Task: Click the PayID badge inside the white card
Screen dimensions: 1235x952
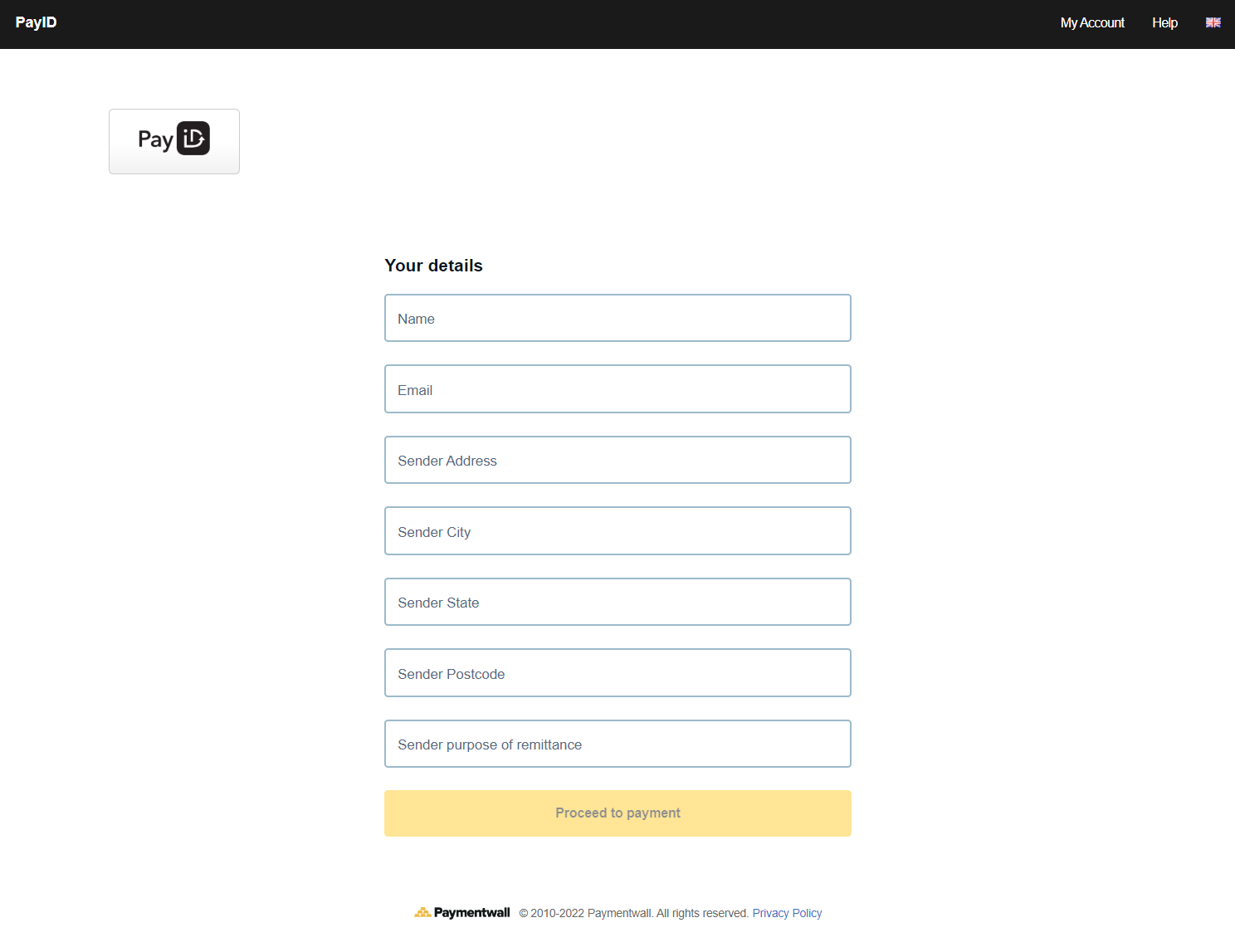Action: coord(173,139)
